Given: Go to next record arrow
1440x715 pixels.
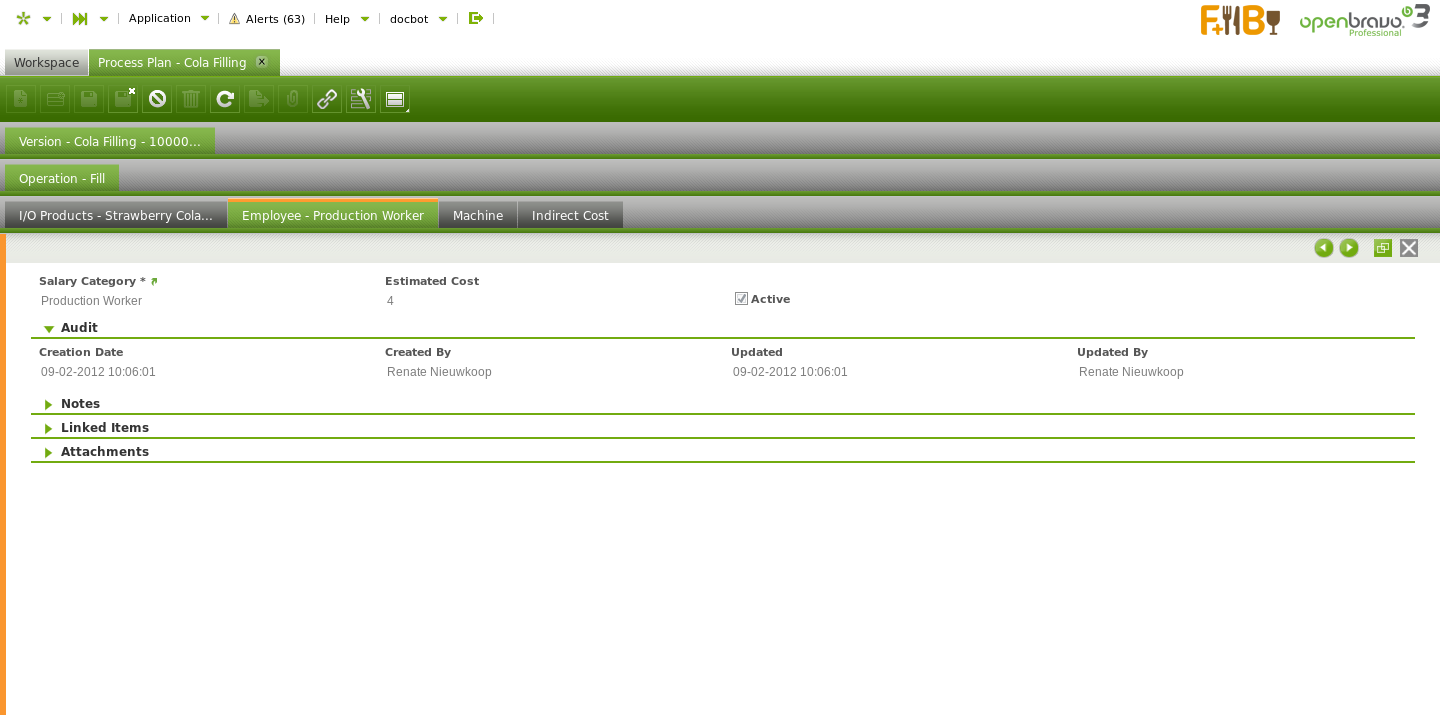Looking at the screenshot, I should click(x=1349, y=248).
